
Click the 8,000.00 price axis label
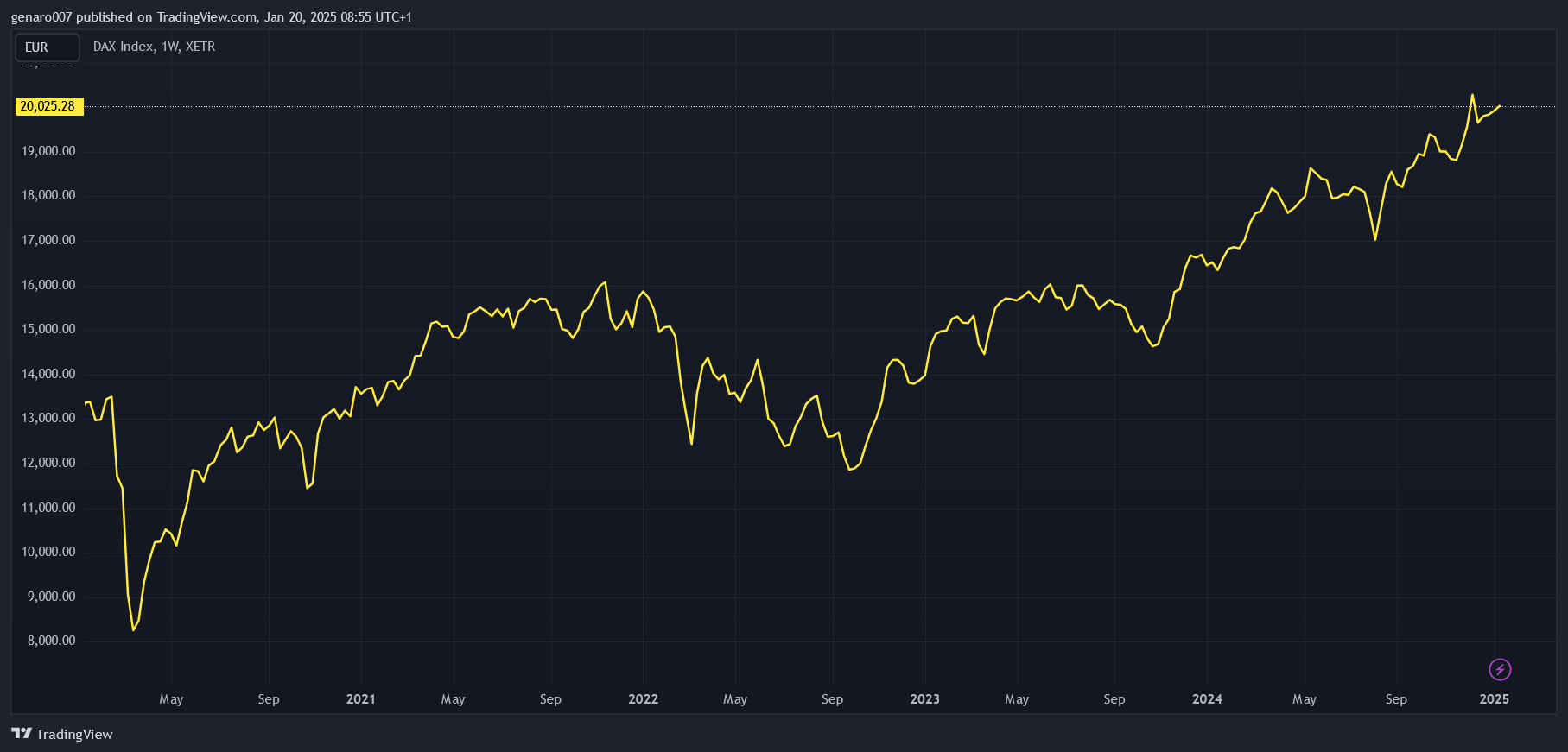point(52,641)
